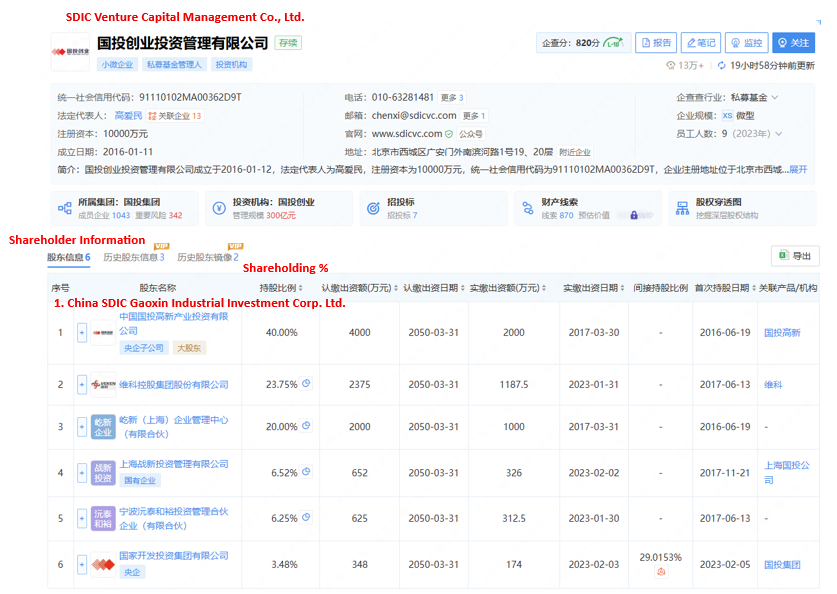The image size is (837, 594).
Task: Expand row 1 shareholder plus button
Action: 82,332
